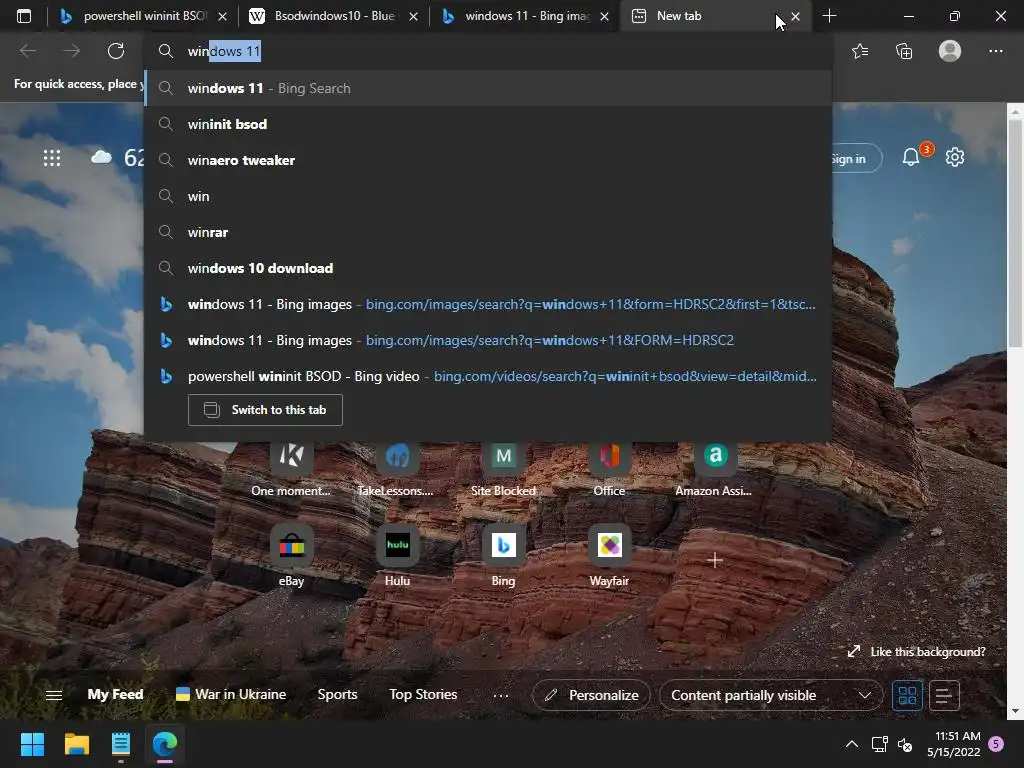This screenshot has width=1024, height=768.
Task: Select windows 11 Bing Search suggestion
Action: click(x=487, y=88)
